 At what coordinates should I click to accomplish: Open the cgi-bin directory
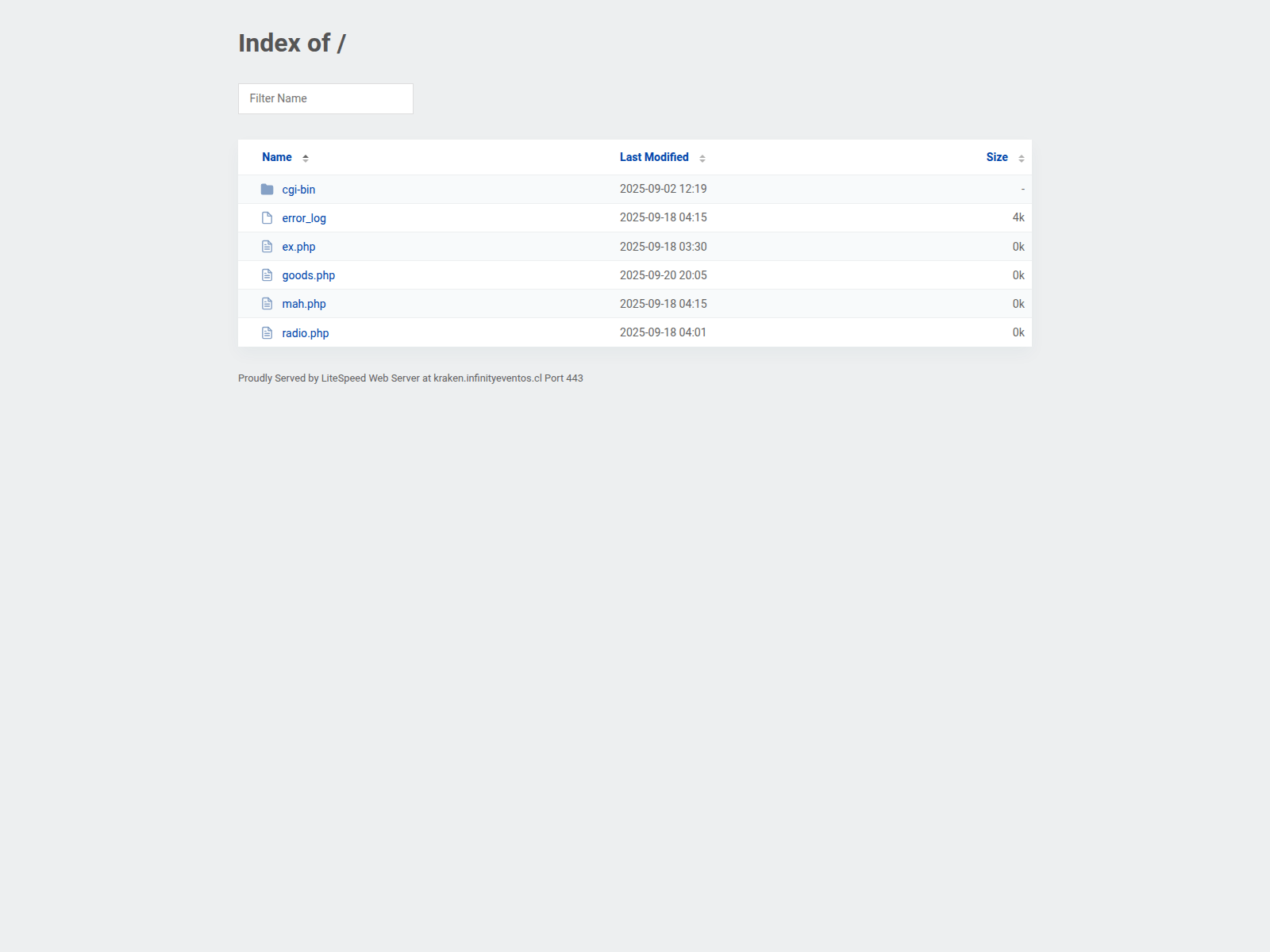pos(298,189)
